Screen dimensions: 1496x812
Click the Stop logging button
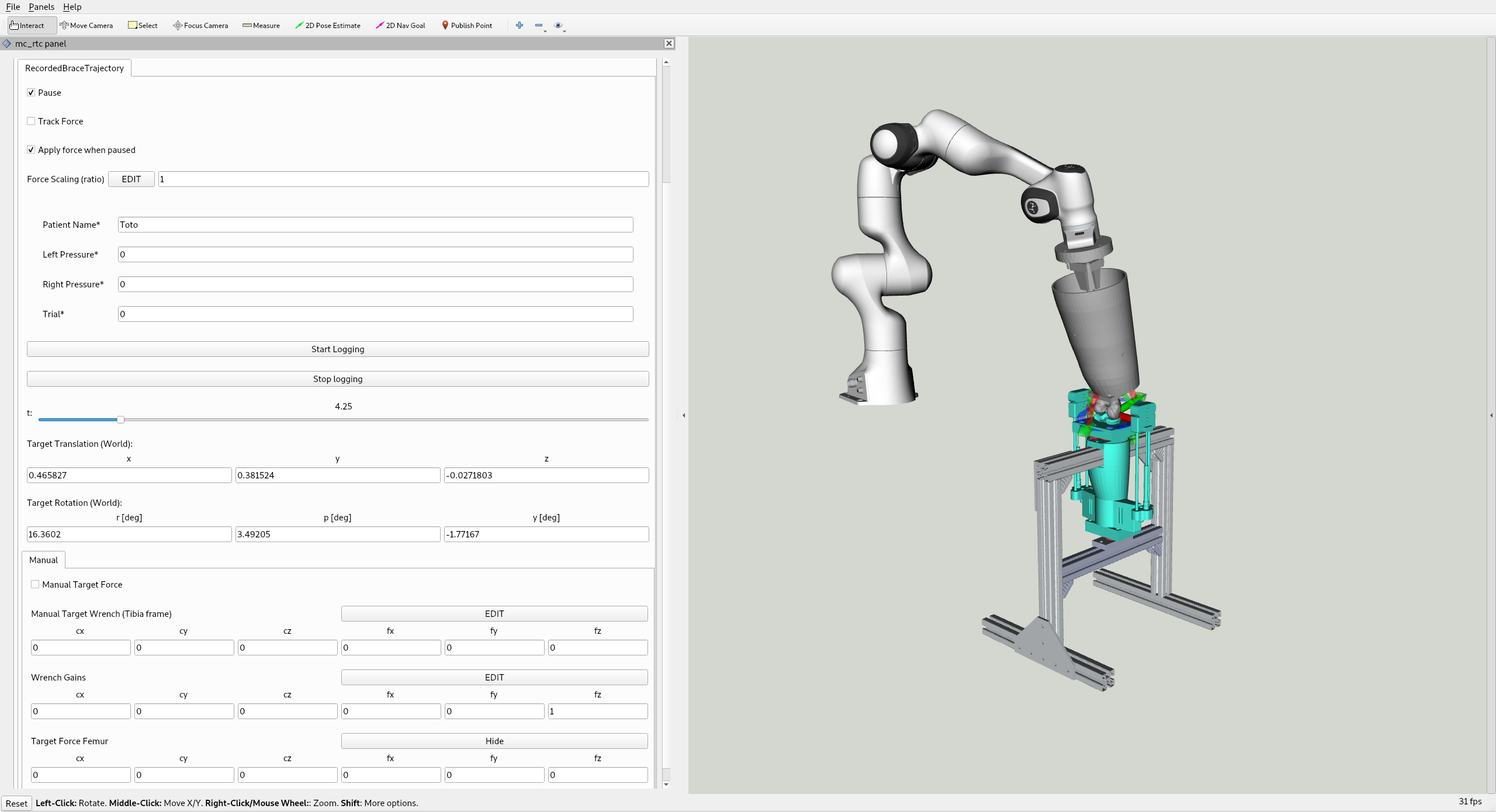(x=337, y=379)
